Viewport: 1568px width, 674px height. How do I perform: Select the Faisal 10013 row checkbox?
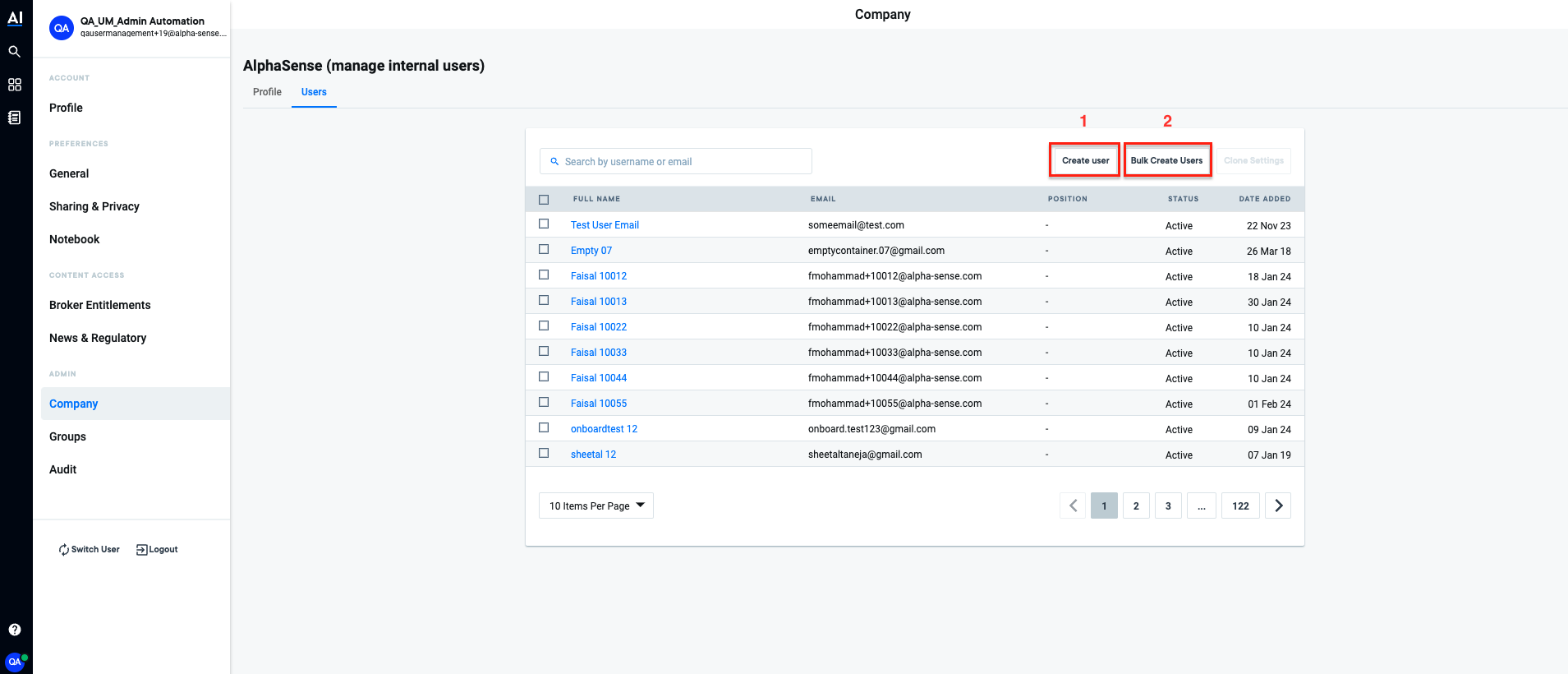[x=544, y=300]
